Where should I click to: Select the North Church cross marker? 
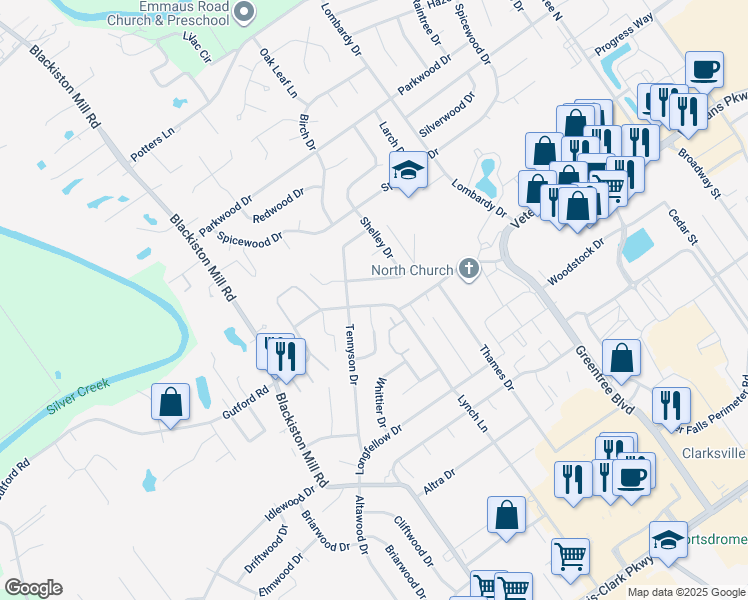[x=467, y=268]
